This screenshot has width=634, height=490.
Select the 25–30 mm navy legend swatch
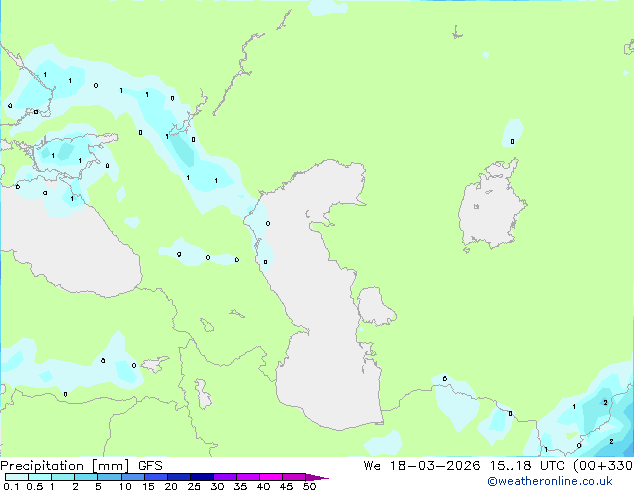(201, 477)
